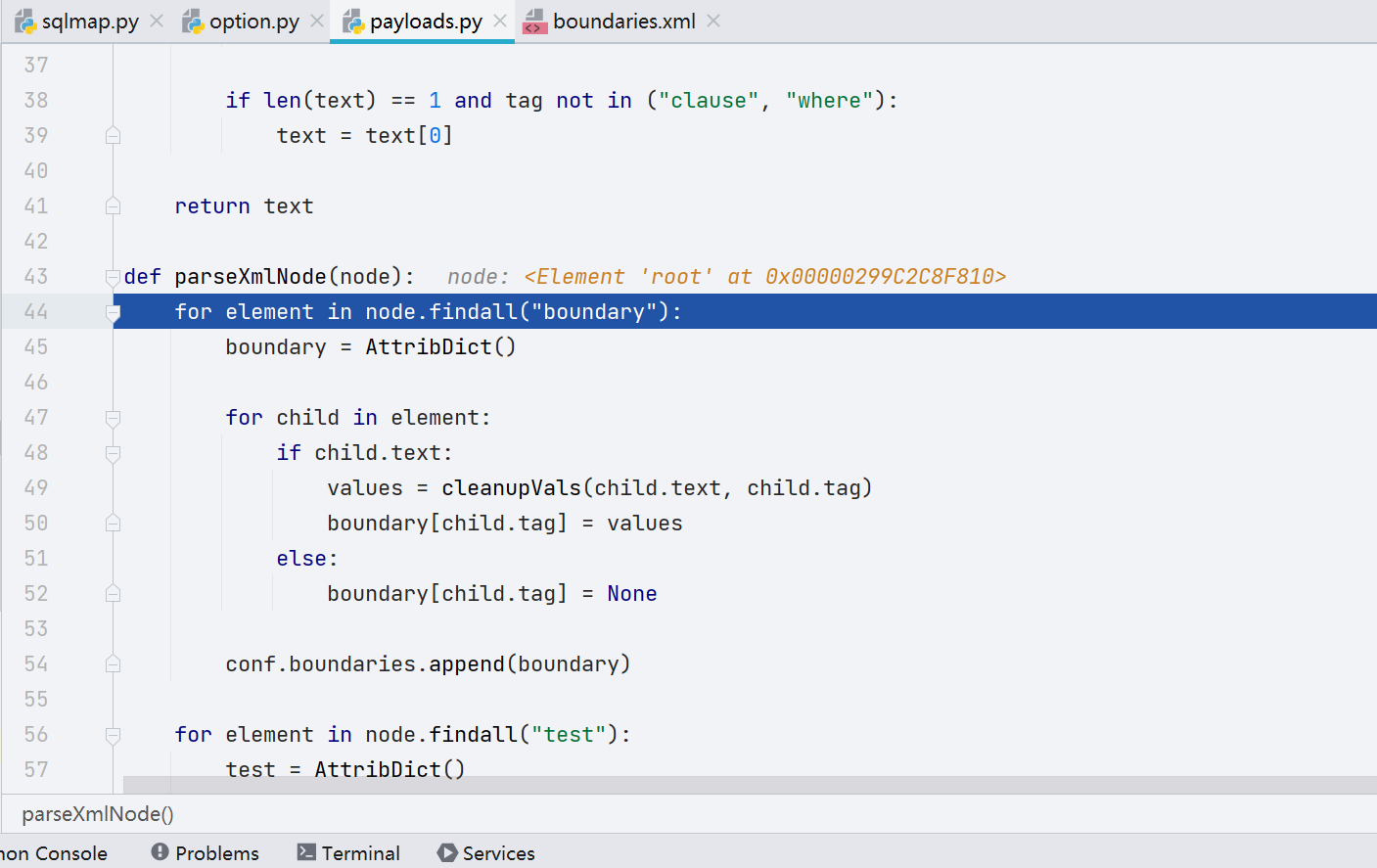Click the Python file icon on option.py tab
Screen dimensions: 1377x868
pos(193,22)
